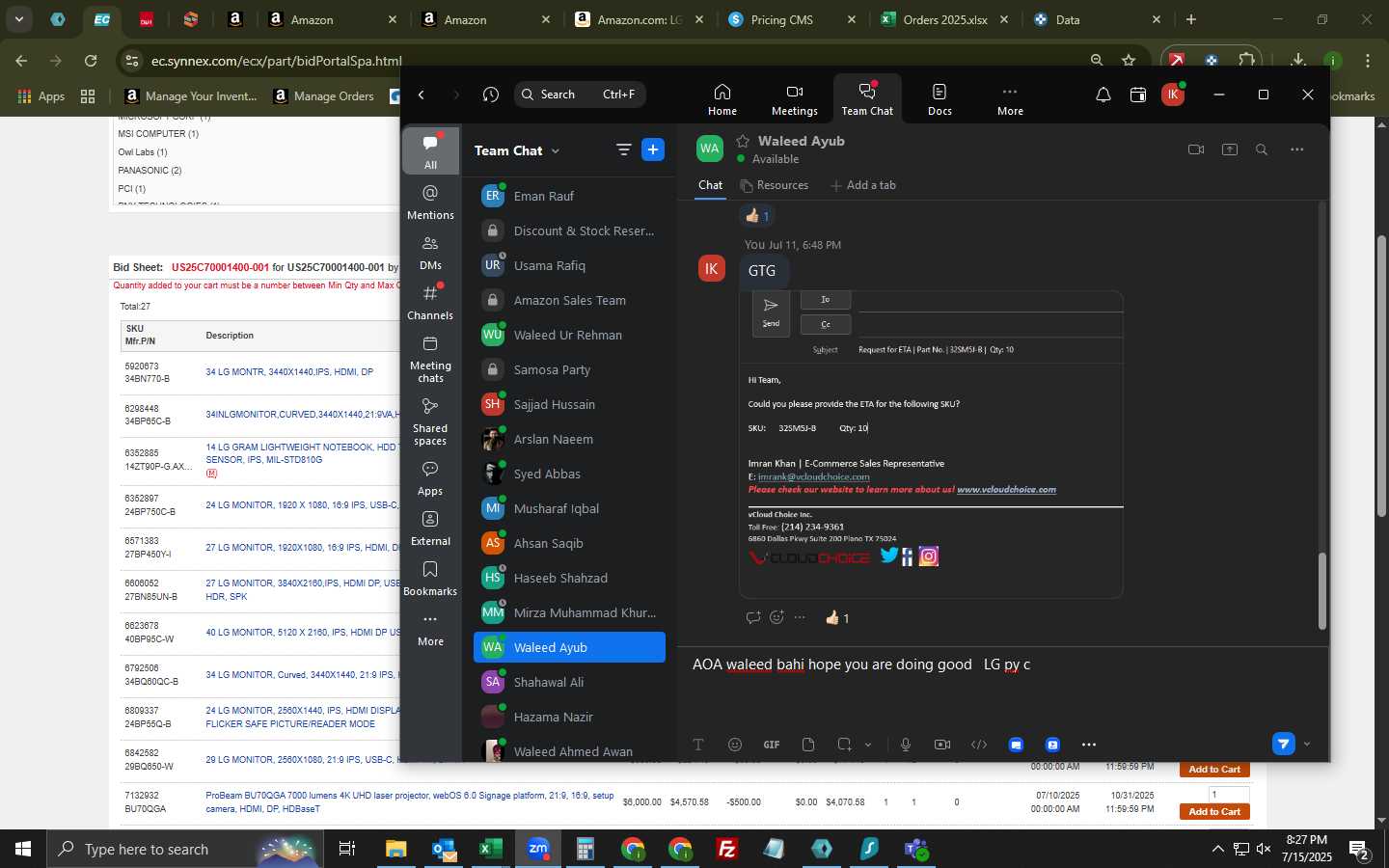1389x868 pixels.
Task: Open Apps in Zoom sidebar
Action: 430,478
